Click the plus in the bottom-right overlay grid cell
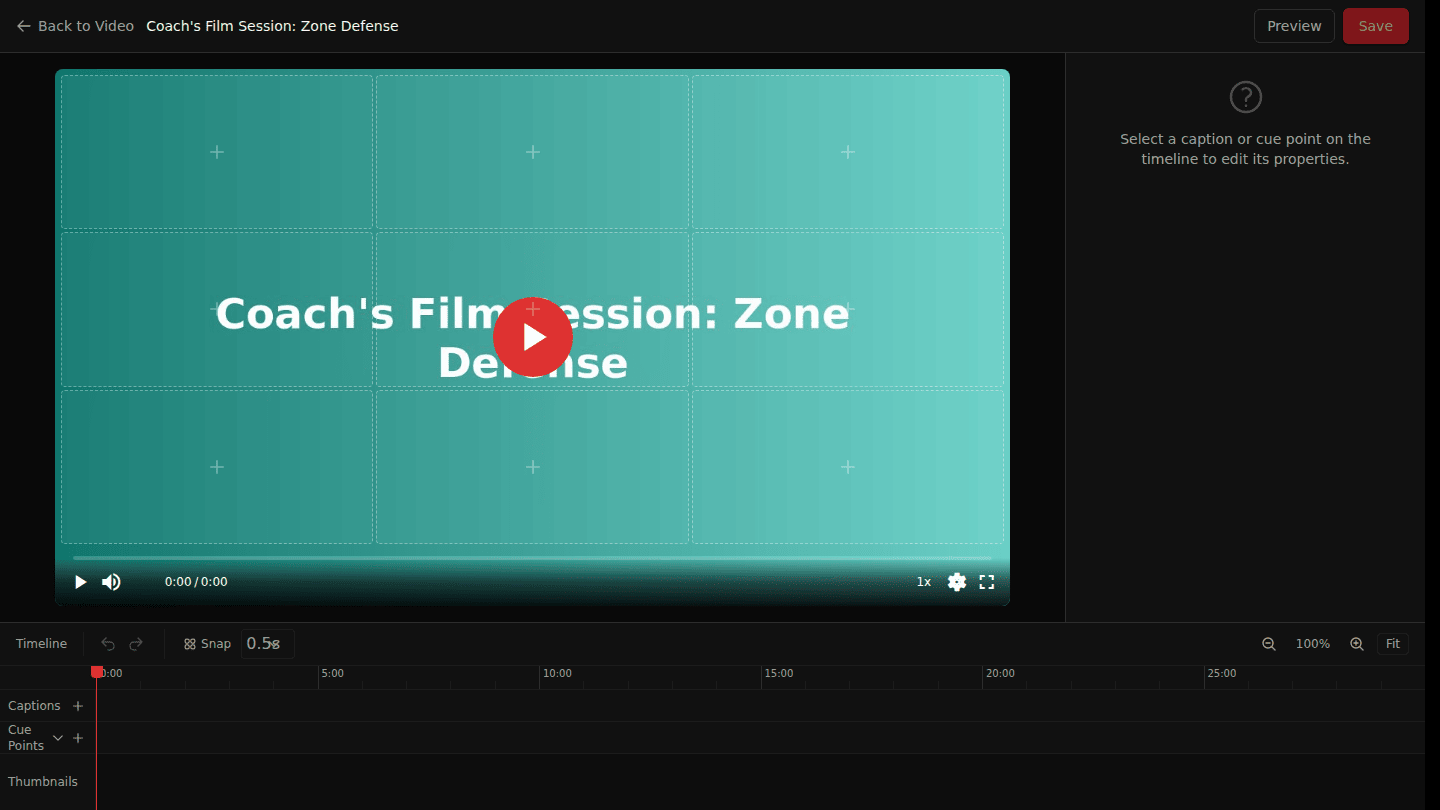 click(848, 467)
